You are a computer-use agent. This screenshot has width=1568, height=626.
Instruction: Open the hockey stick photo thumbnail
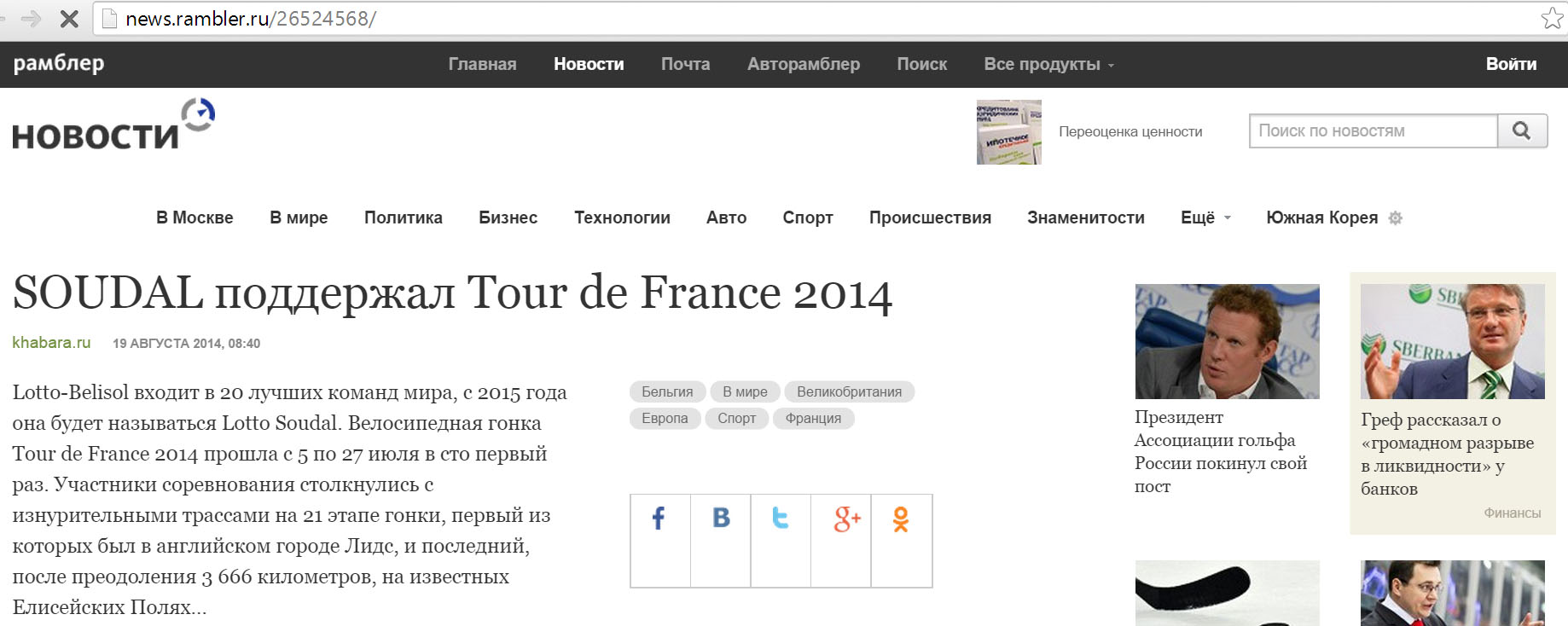[x=1228, y=594]
